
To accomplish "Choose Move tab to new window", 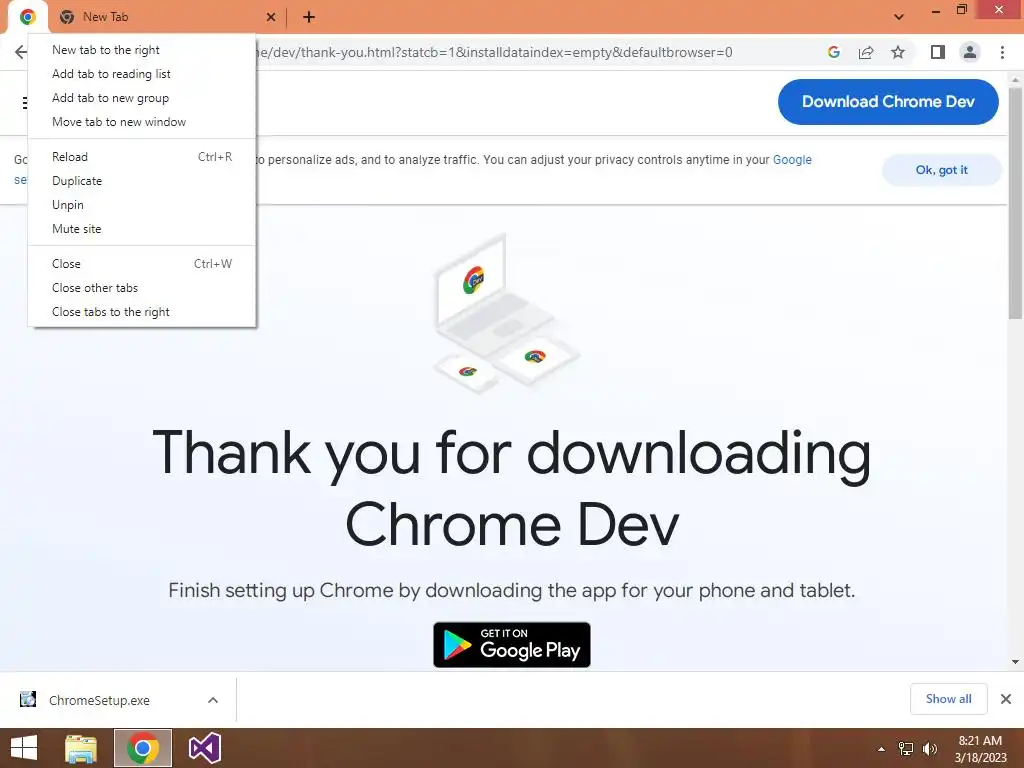I will (x=142, y=122).
